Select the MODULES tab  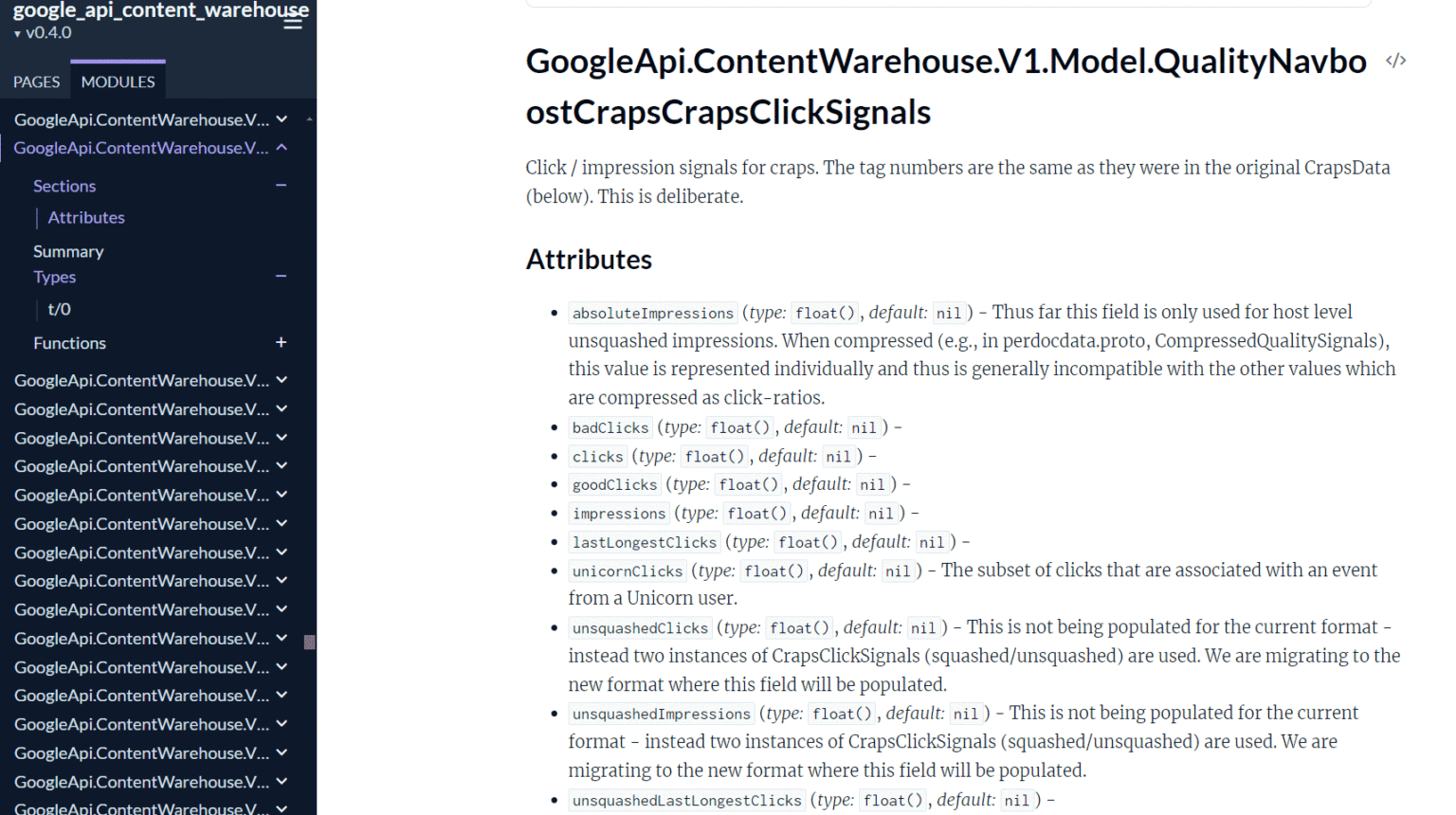tap(118, 81)
